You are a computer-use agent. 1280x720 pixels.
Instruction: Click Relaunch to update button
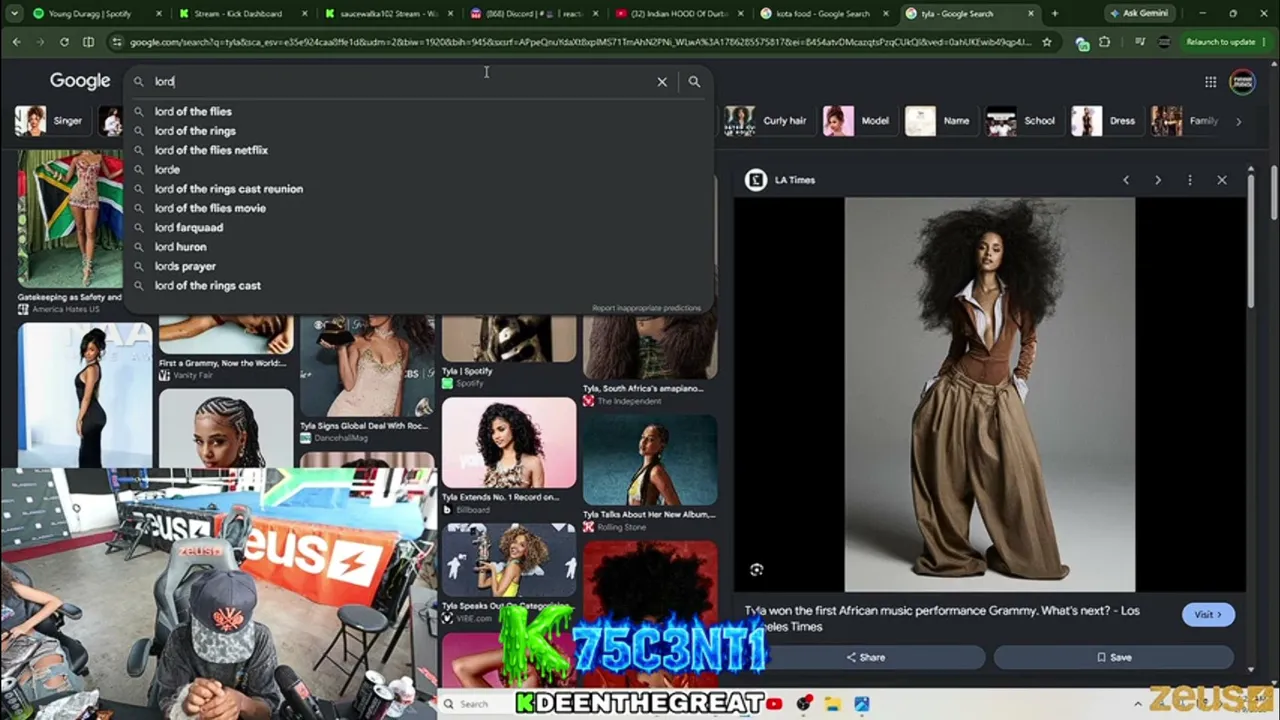pos(1220,42)
